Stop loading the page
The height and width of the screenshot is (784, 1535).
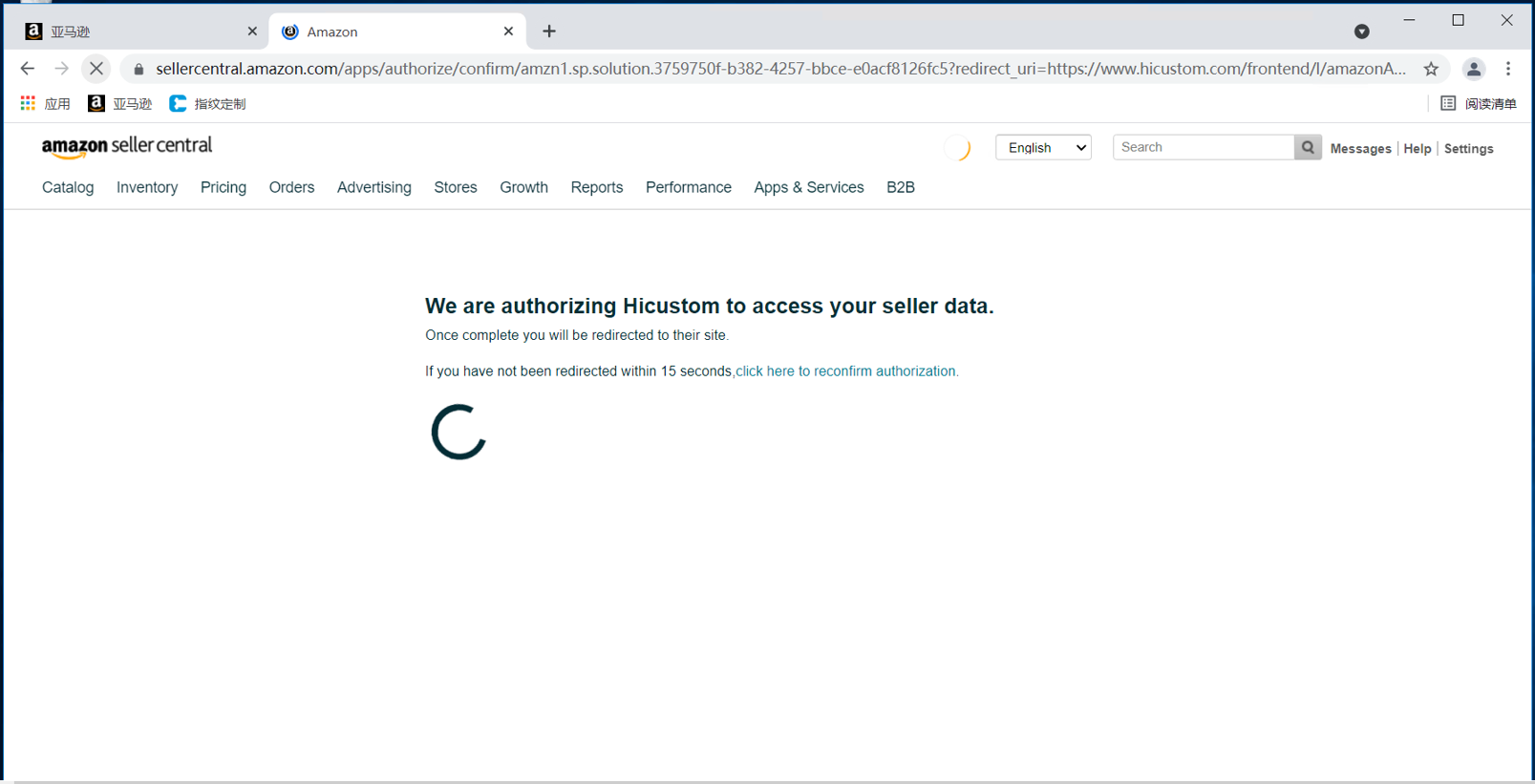click(x=96, y=69)
